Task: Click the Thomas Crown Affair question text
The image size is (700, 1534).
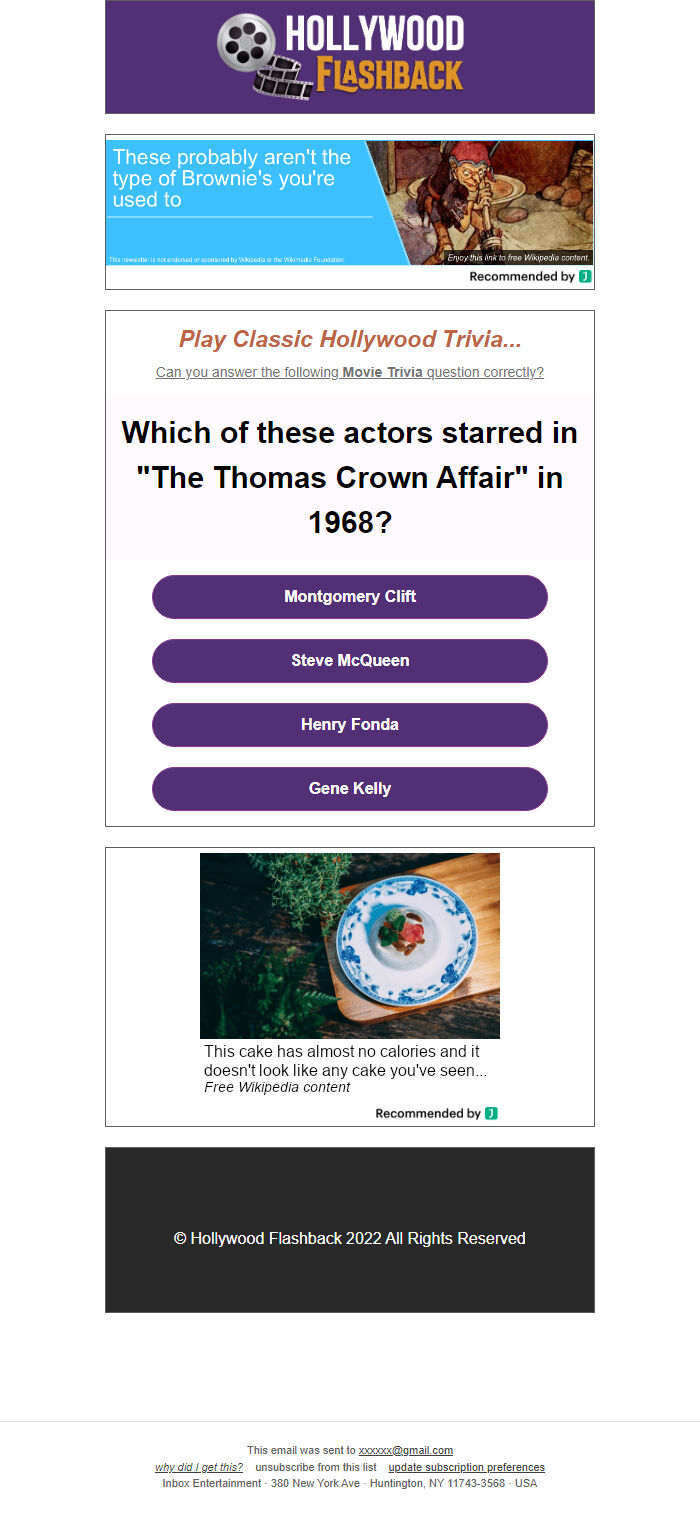Action: [350, 477]
